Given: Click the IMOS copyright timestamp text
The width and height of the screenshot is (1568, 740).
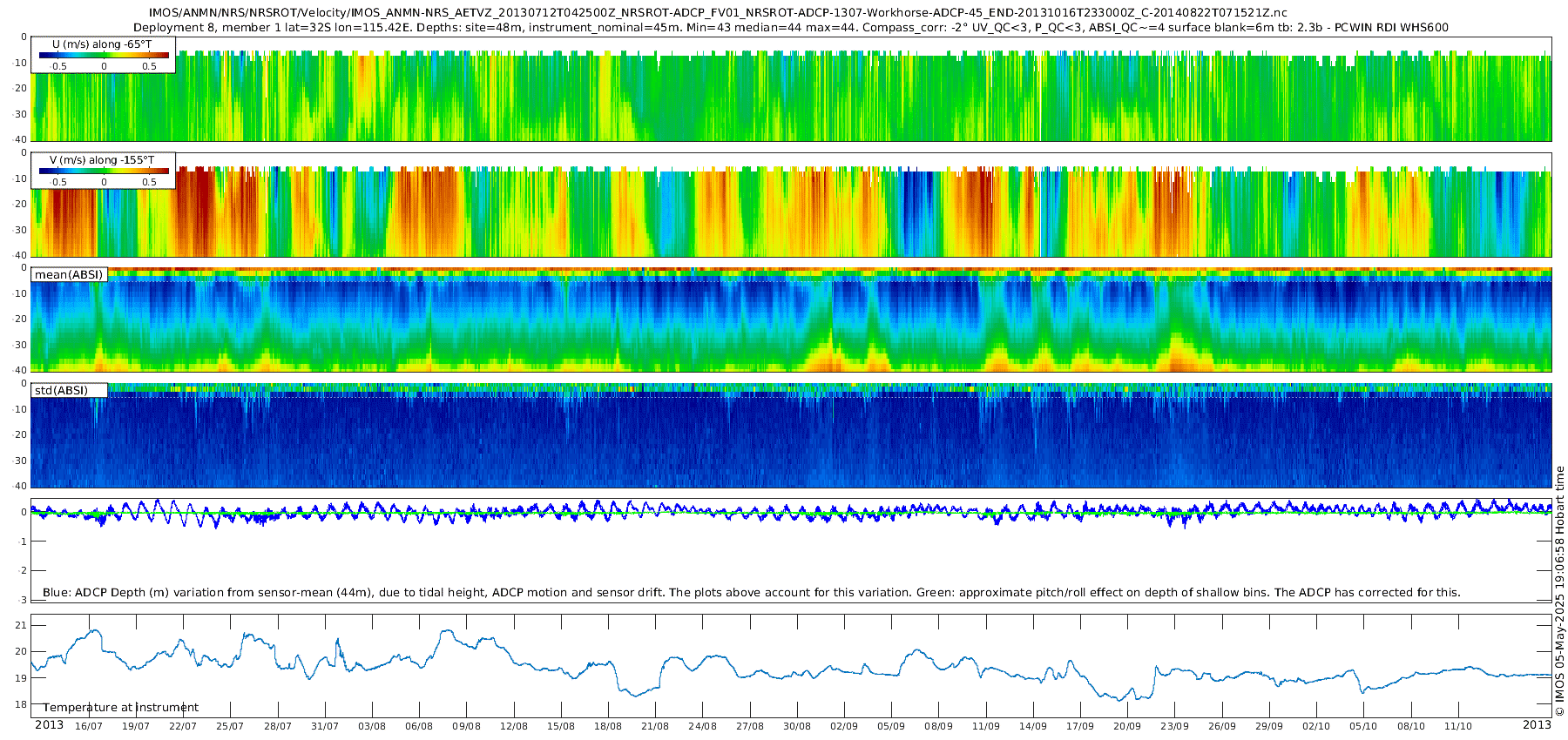Looking at the screenshot, I should (1559, 592).
